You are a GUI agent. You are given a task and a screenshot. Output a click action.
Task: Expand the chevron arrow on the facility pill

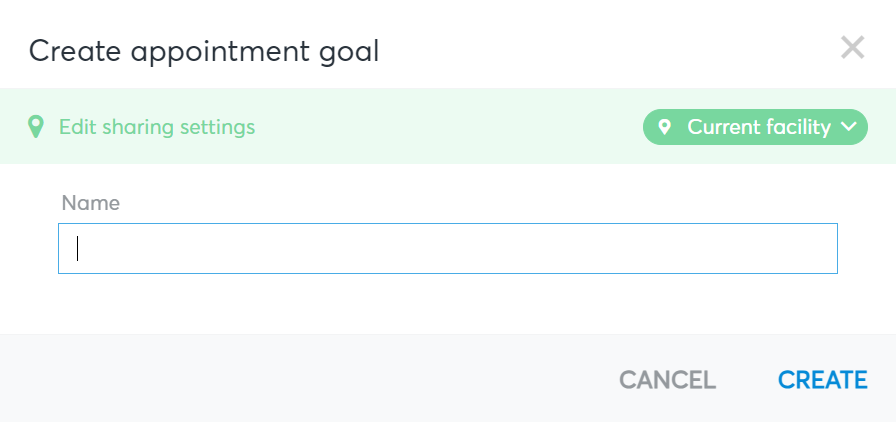(x=849, y=126)
